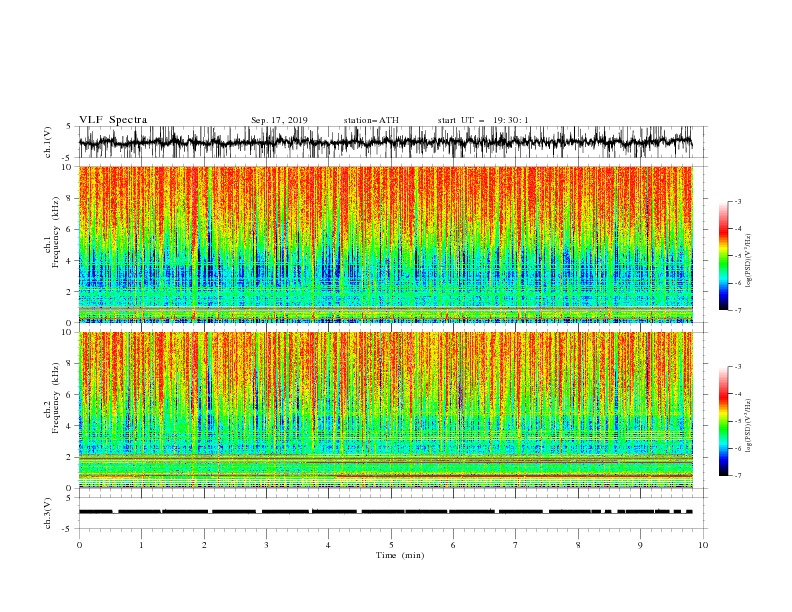Click the "start UT = 19:30:1" text
The width and height of the screenshot is (792, 612).
tap(483, 120)
